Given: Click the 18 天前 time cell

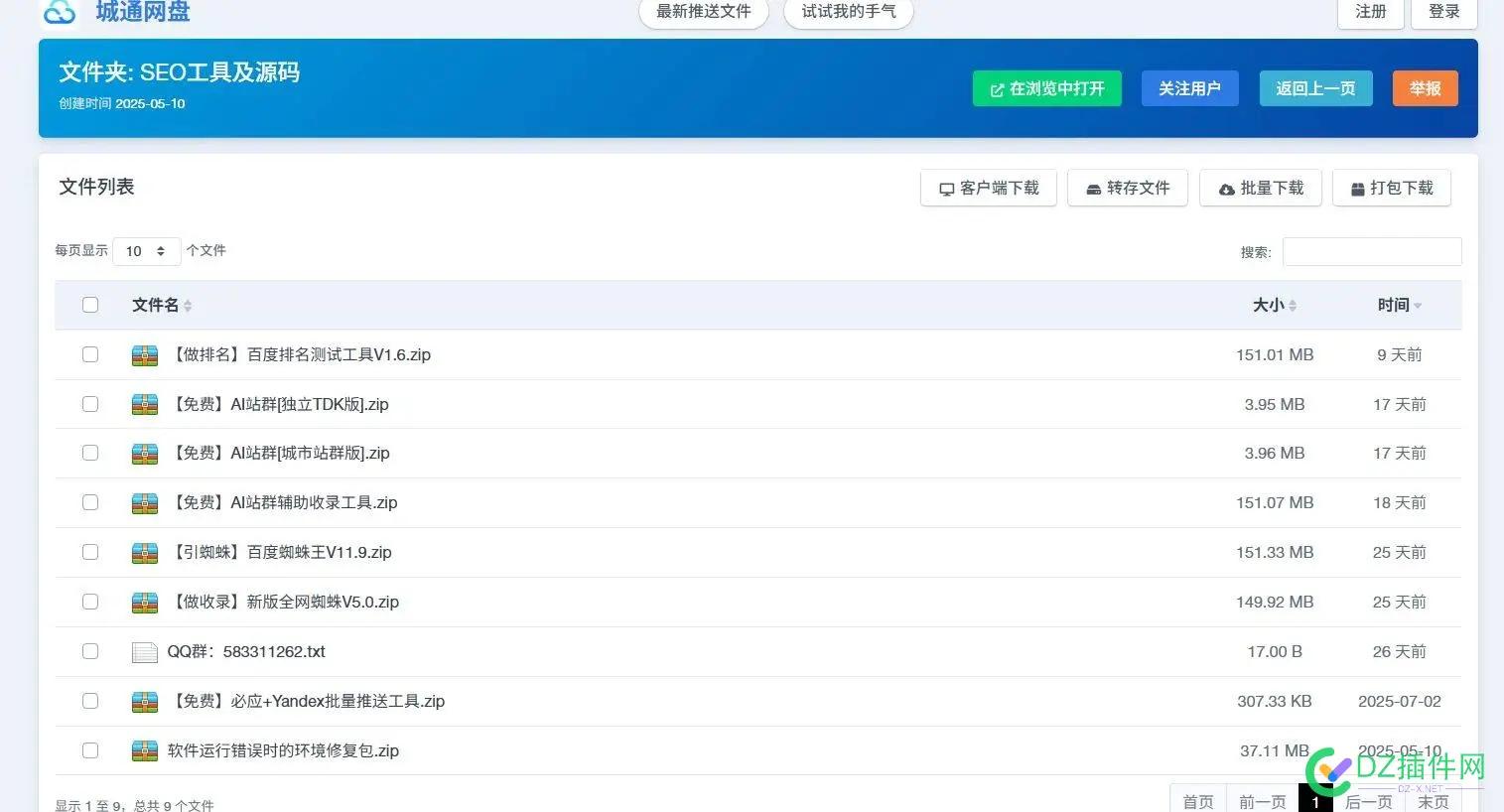Looking at the screenshot, I should 1400,502.
